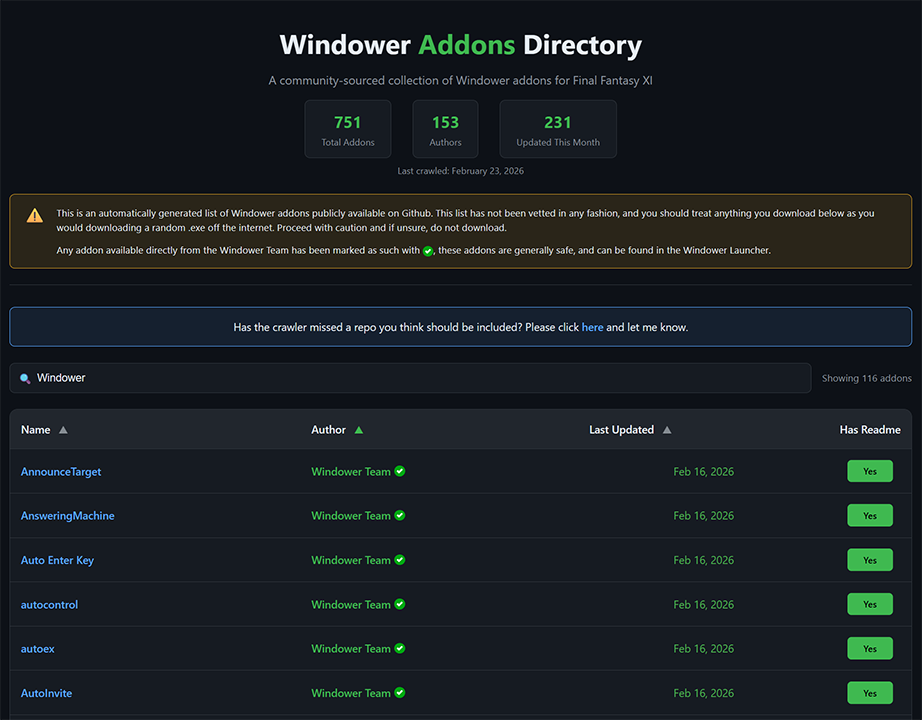
Task: Click the green checkmark in warning notice
Action: pyautogui.click(x=428, y=251)
